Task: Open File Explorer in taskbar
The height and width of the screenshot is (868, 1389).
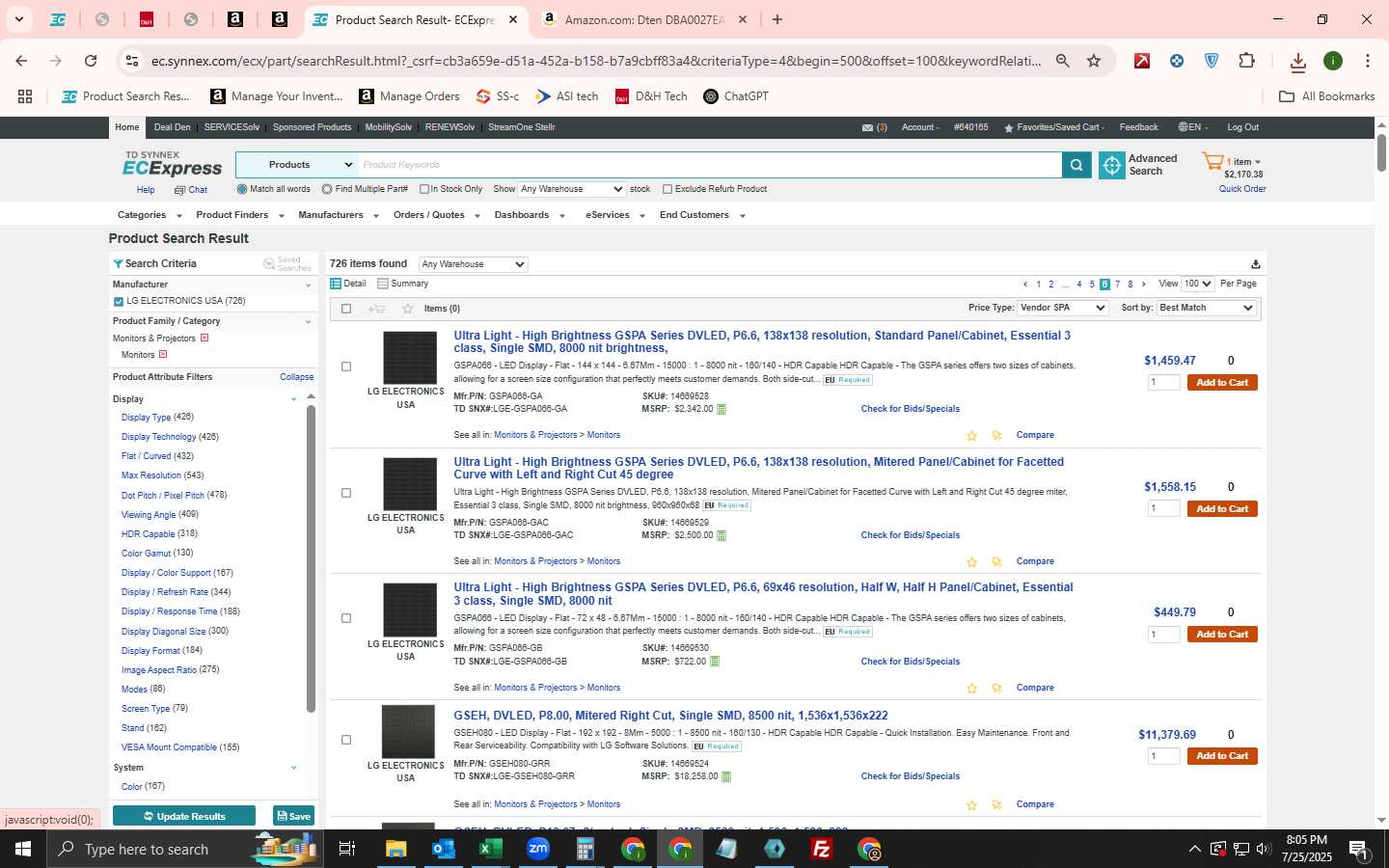Action: 395,849
